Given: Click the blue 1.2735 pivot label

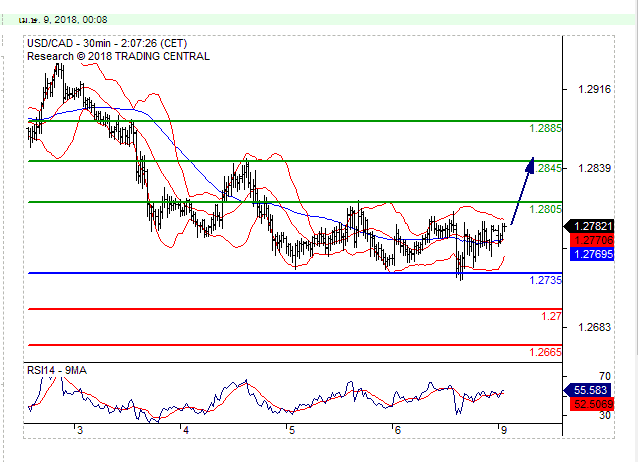Looking at the screenshot, I should pyautogui.click(x=545, y=280).
